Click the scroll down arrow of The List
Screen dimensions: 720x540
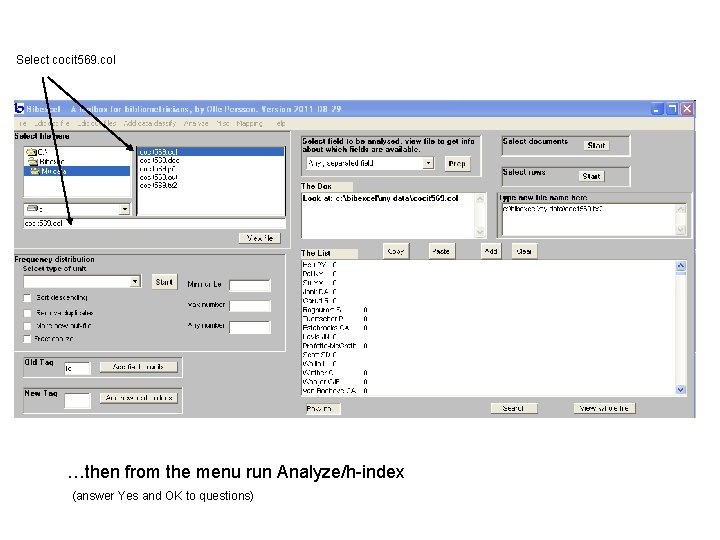pyautogui.click(x=681, y=389)
